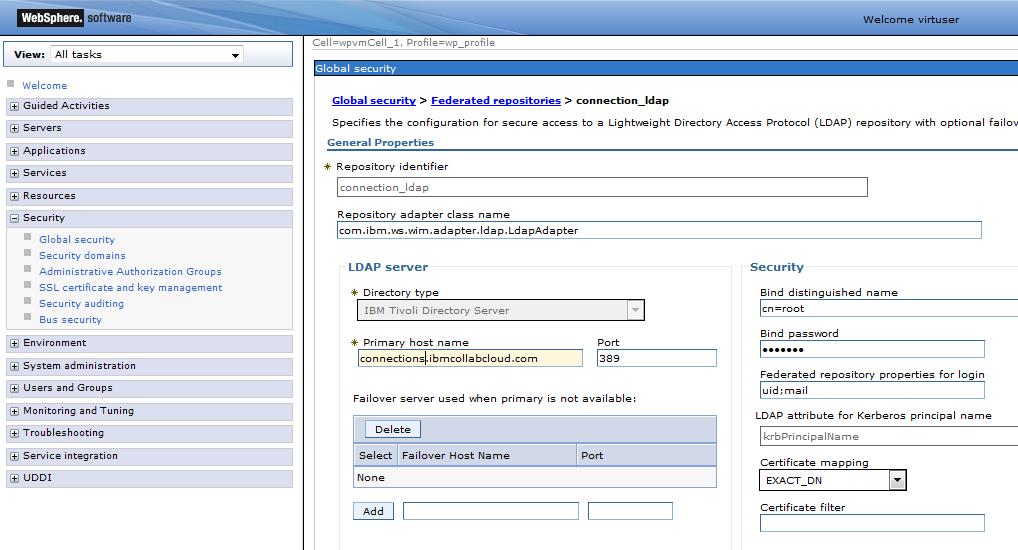Screen dimensions: 1018x550
Task: Click the Add failover button
Action: 373,511
